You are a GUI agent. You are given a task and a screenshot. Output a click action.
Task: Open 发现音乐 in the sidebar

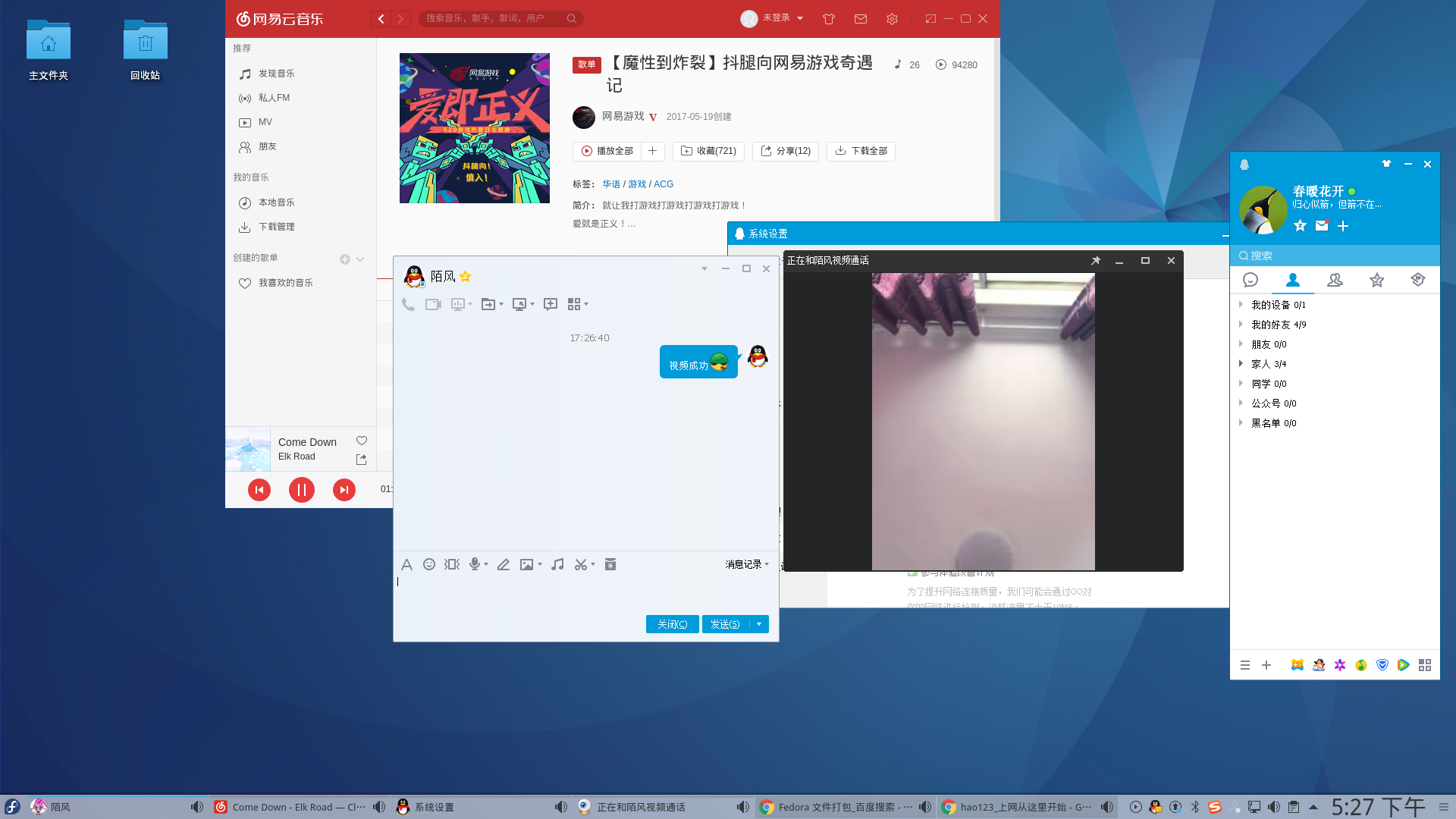coord(276,74)
